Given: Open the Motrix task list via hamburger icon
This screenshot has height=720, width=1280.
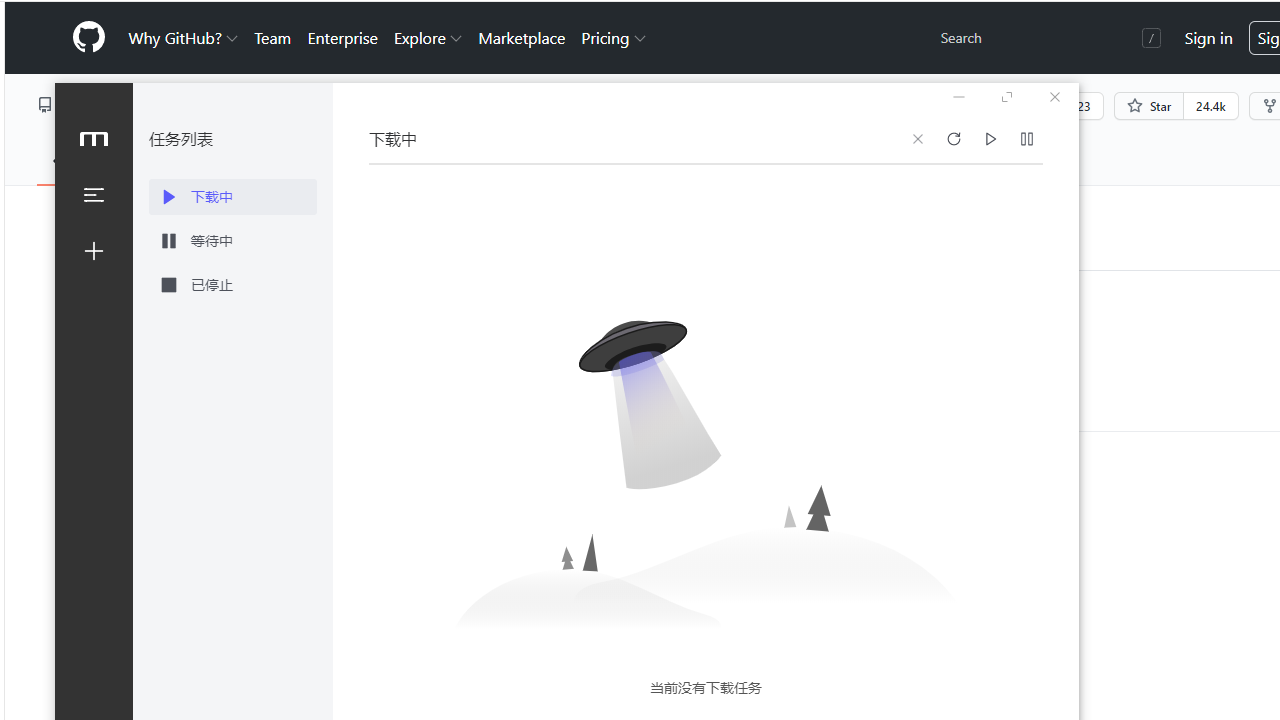Looking at the screenshot, I should (x=93, y=195).
